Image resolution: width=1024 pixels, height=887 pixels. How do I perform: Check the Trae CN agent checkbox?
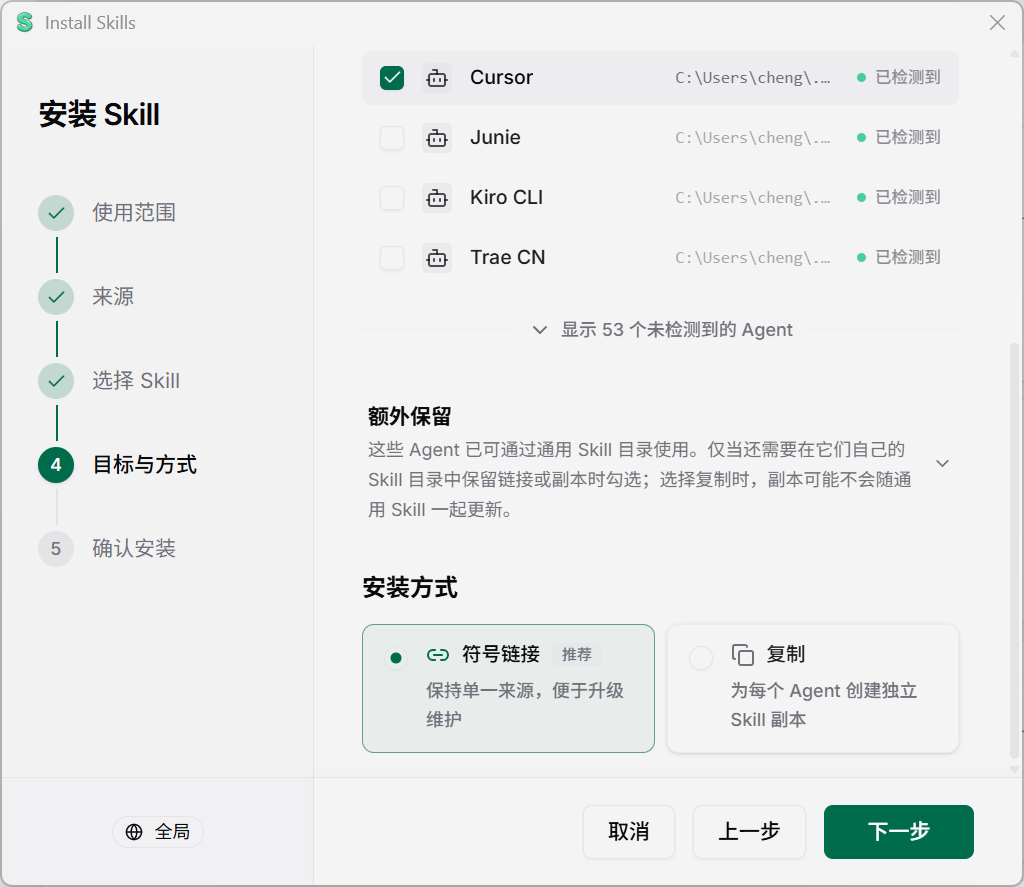point(392,258)
